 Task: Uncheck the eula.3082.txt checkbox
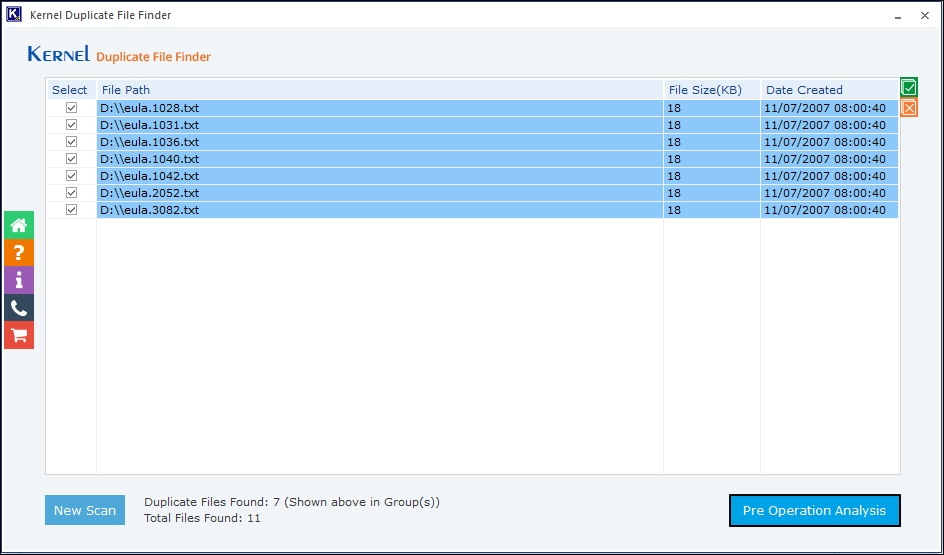[72, 209]
